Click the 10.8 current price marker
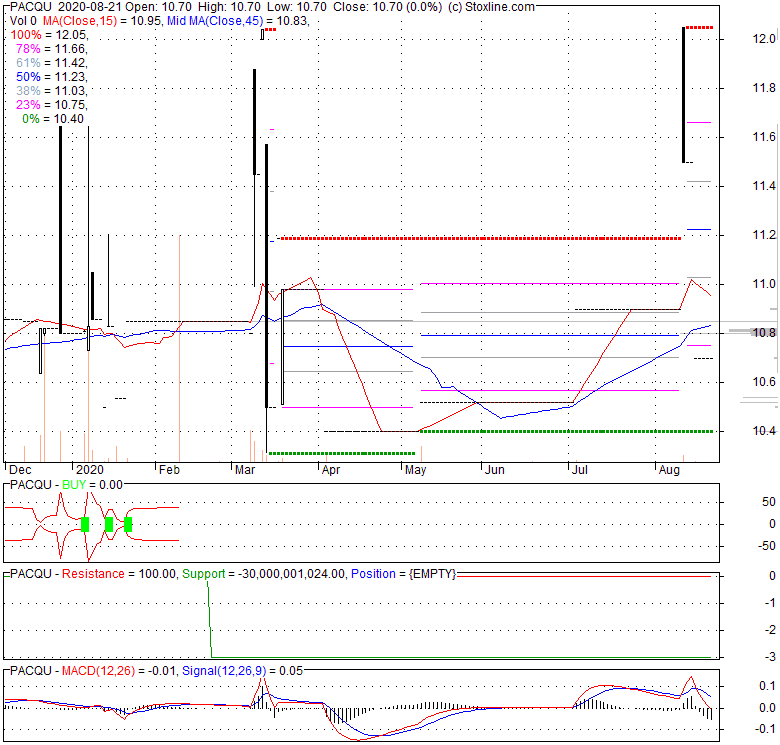 764,333
